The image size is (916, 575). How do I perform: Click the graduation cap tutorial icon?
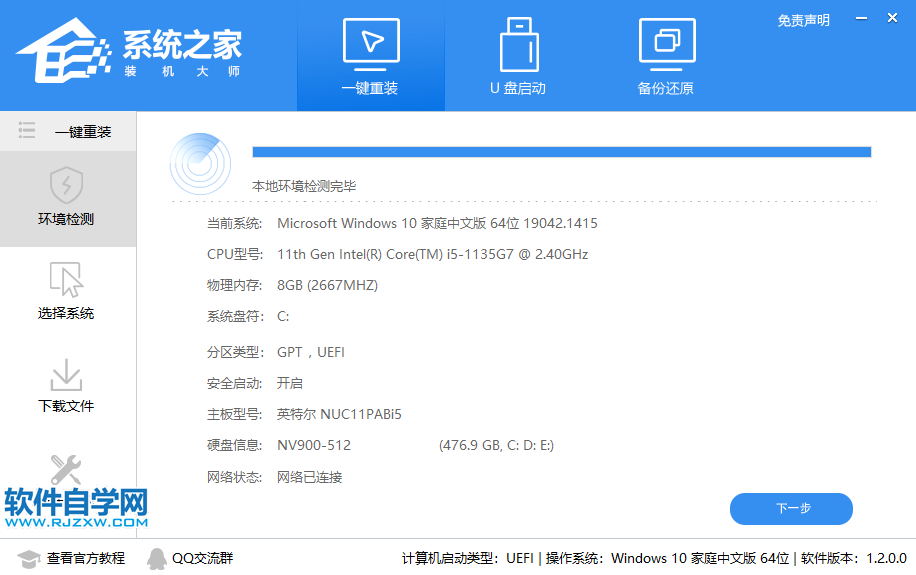[x=29, y=559]
